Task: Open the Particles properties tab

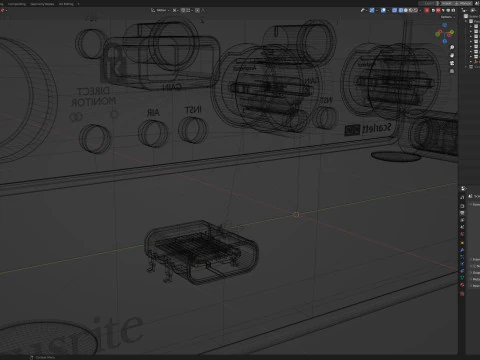Action: (x=462, y=257)
